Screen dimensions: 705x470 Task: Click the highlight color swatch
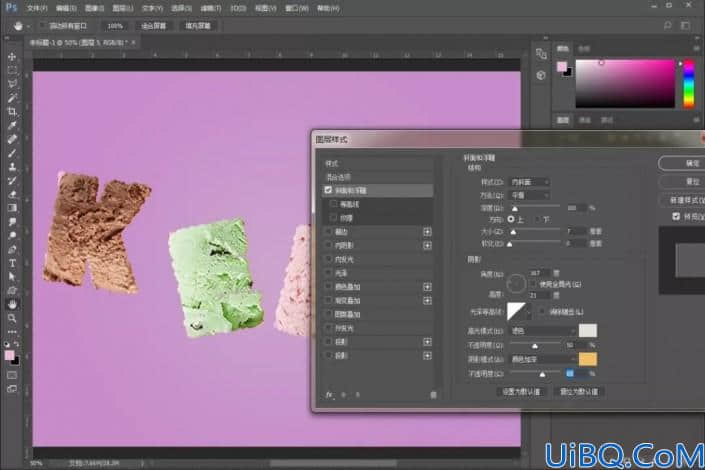pyautogui.click(x=588, y=331)
